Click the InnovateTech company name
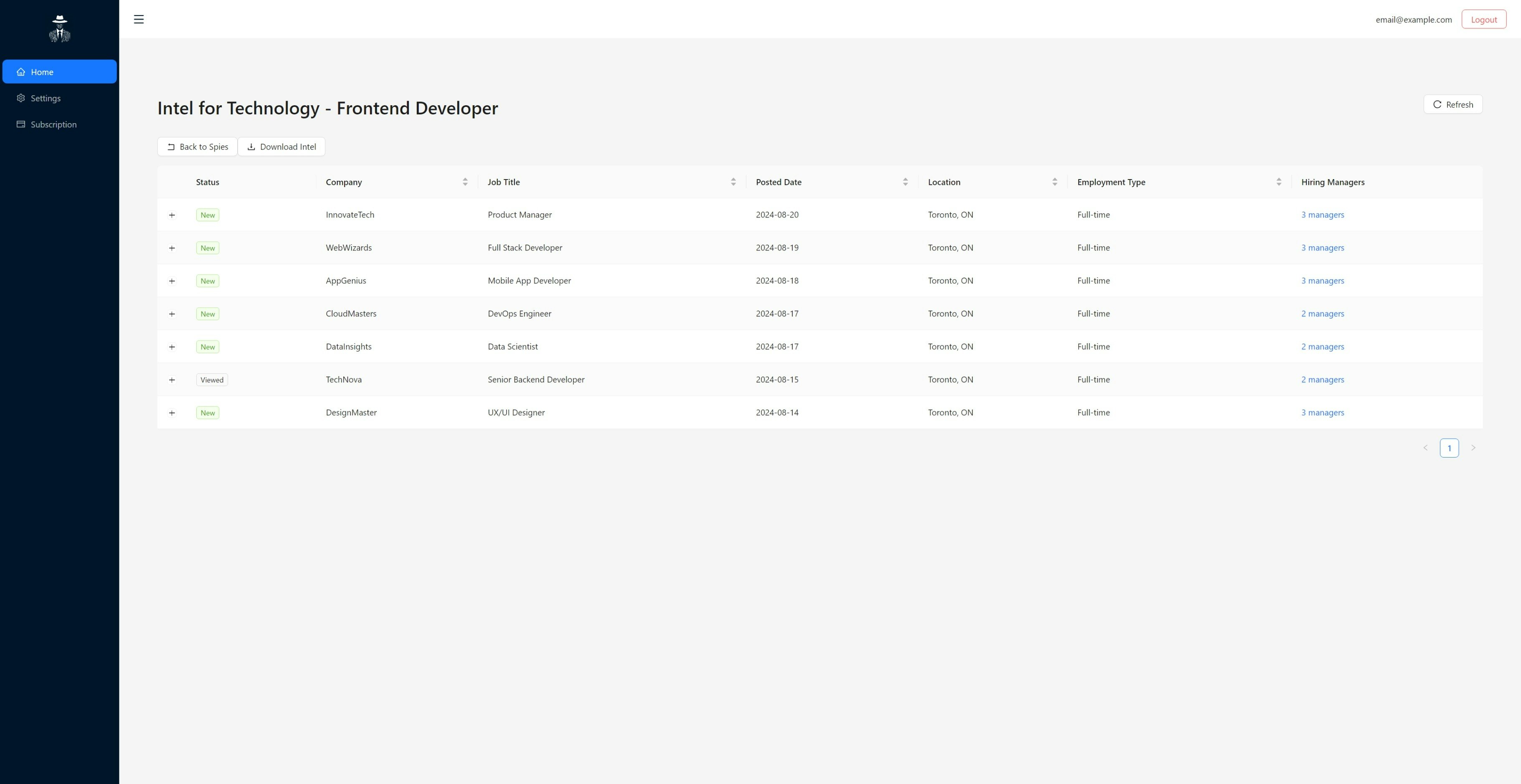 coord(350,214)
